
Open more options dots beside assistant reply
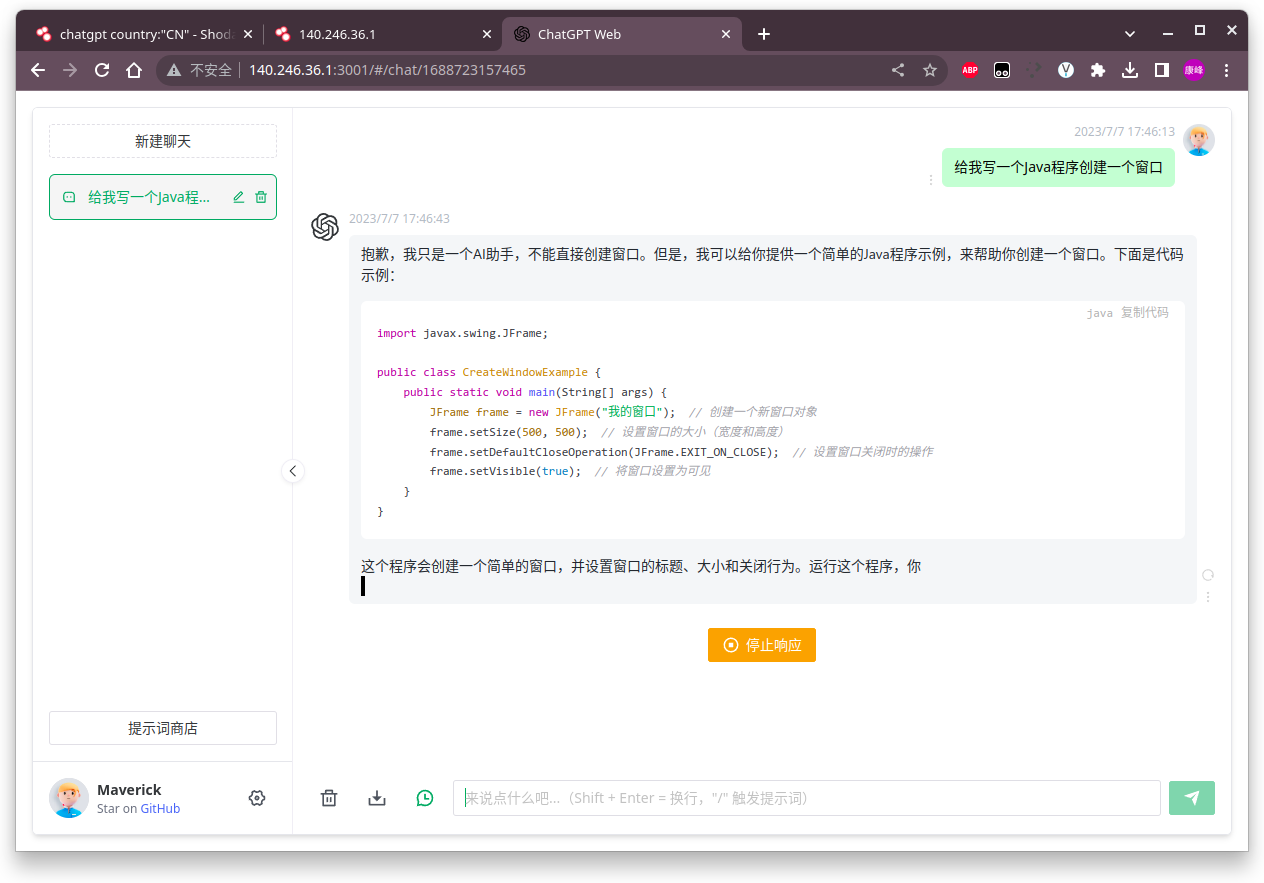(x=1208, y=597)
